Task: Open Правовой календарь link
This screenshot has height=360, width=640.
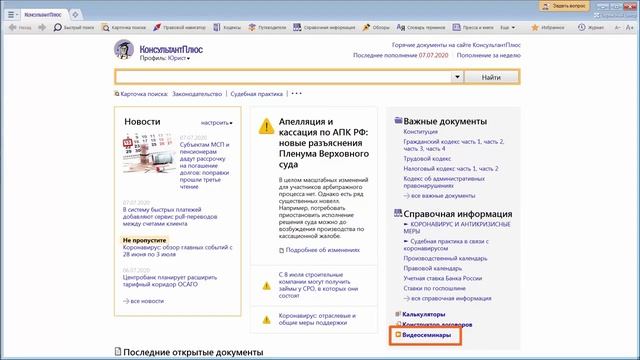Action: click(x=433, y=268)
